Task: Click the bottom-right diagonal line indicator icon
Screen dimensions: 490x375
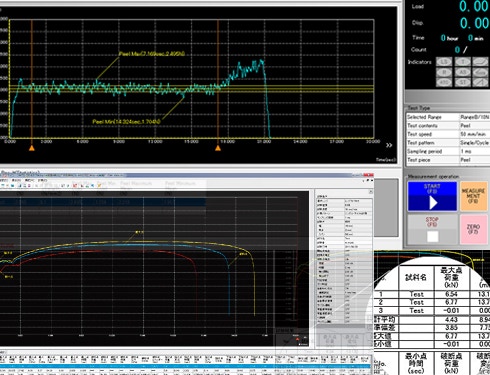Action: tap(481, 82)
